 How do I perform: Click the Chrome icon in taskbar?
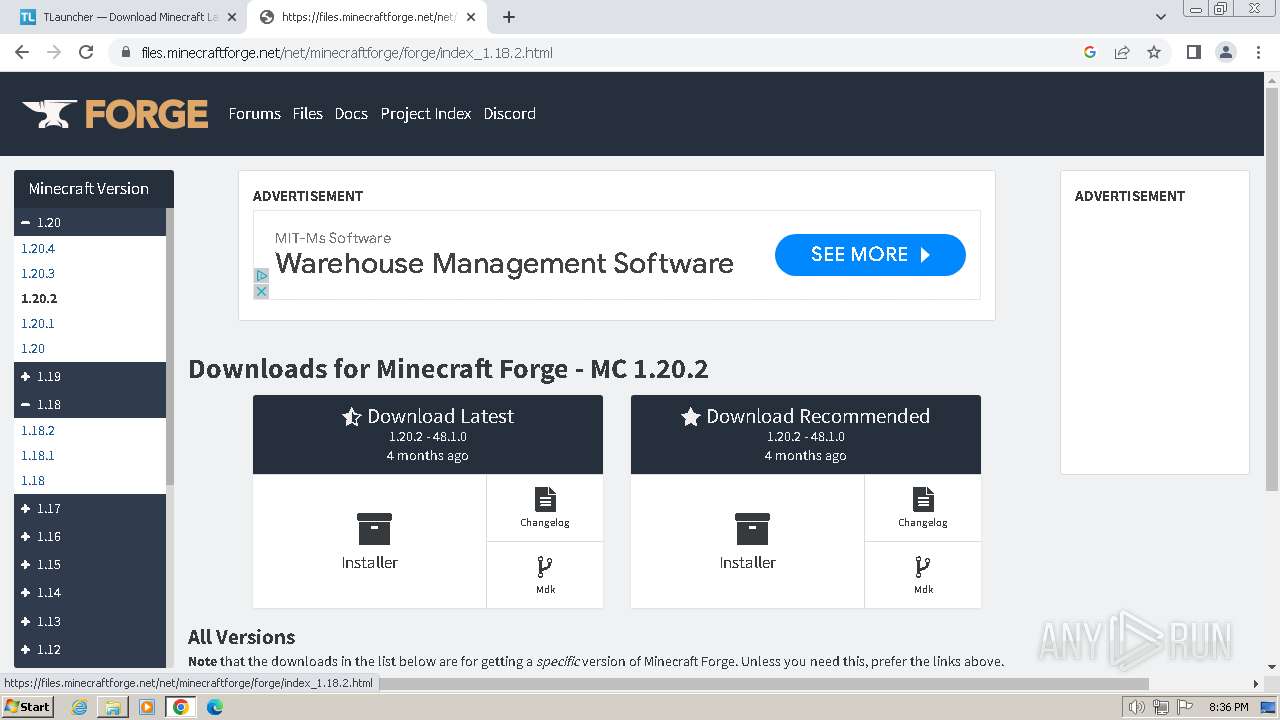(x=181, y=707)
